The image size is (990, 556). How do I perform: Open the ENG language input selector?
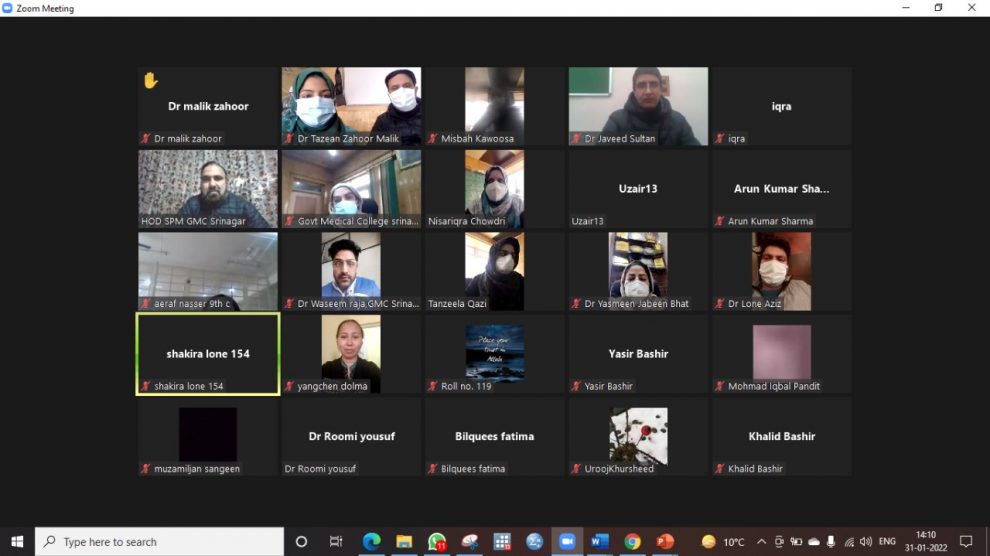[887, 542]
